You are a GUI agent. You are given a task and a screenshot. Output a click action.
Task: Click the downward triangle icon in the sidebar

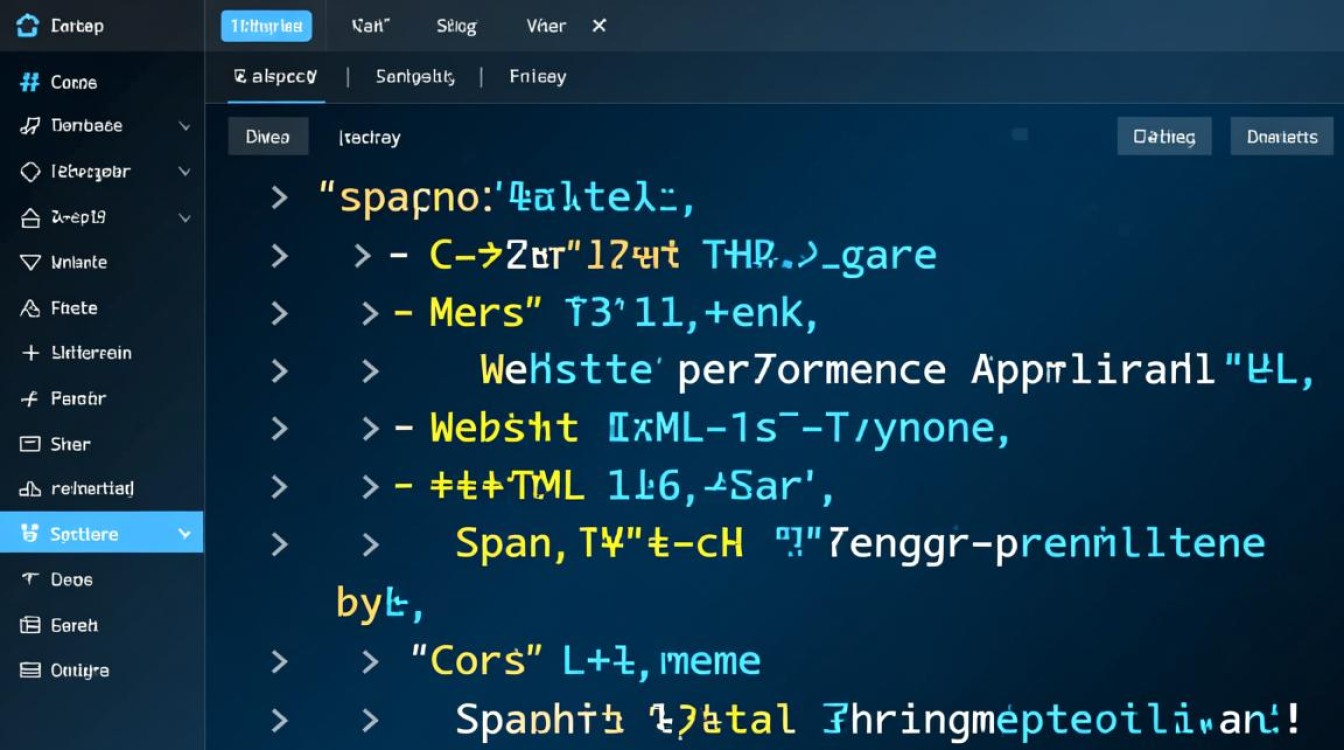(29, 263)
